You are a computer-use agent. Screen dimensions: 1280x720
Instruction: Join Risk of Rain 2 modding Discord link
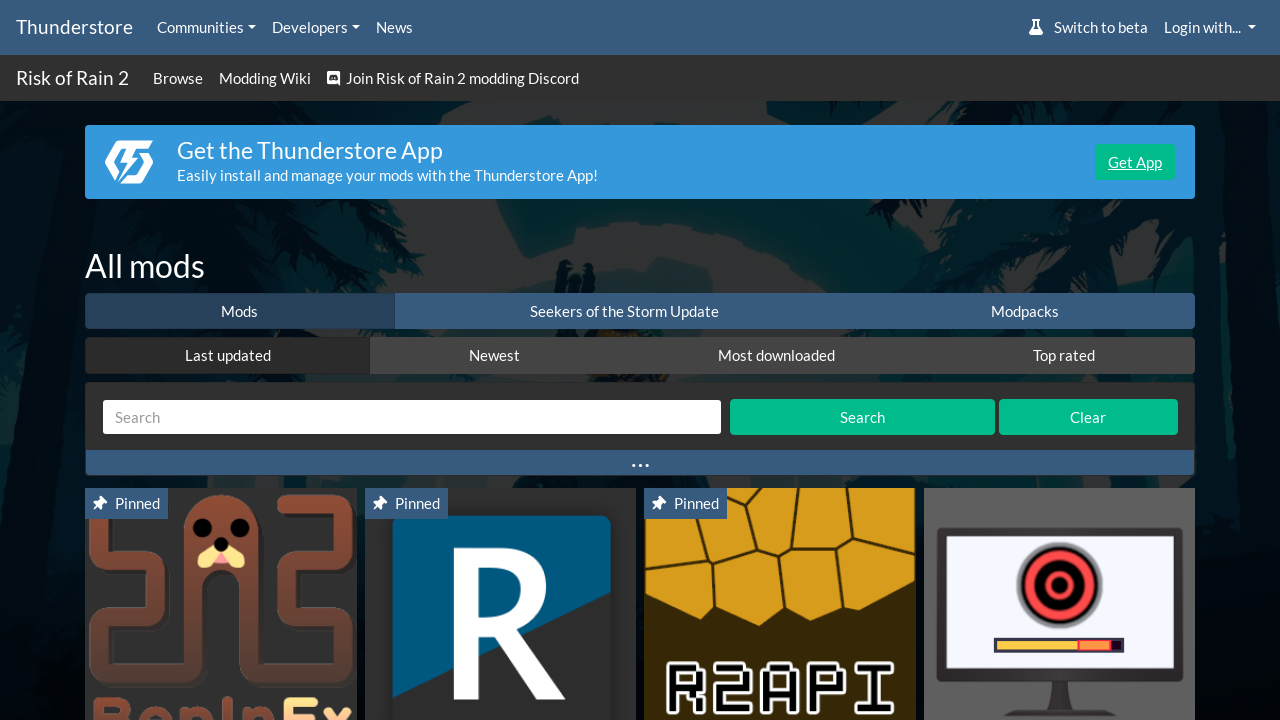click(453, 78)
